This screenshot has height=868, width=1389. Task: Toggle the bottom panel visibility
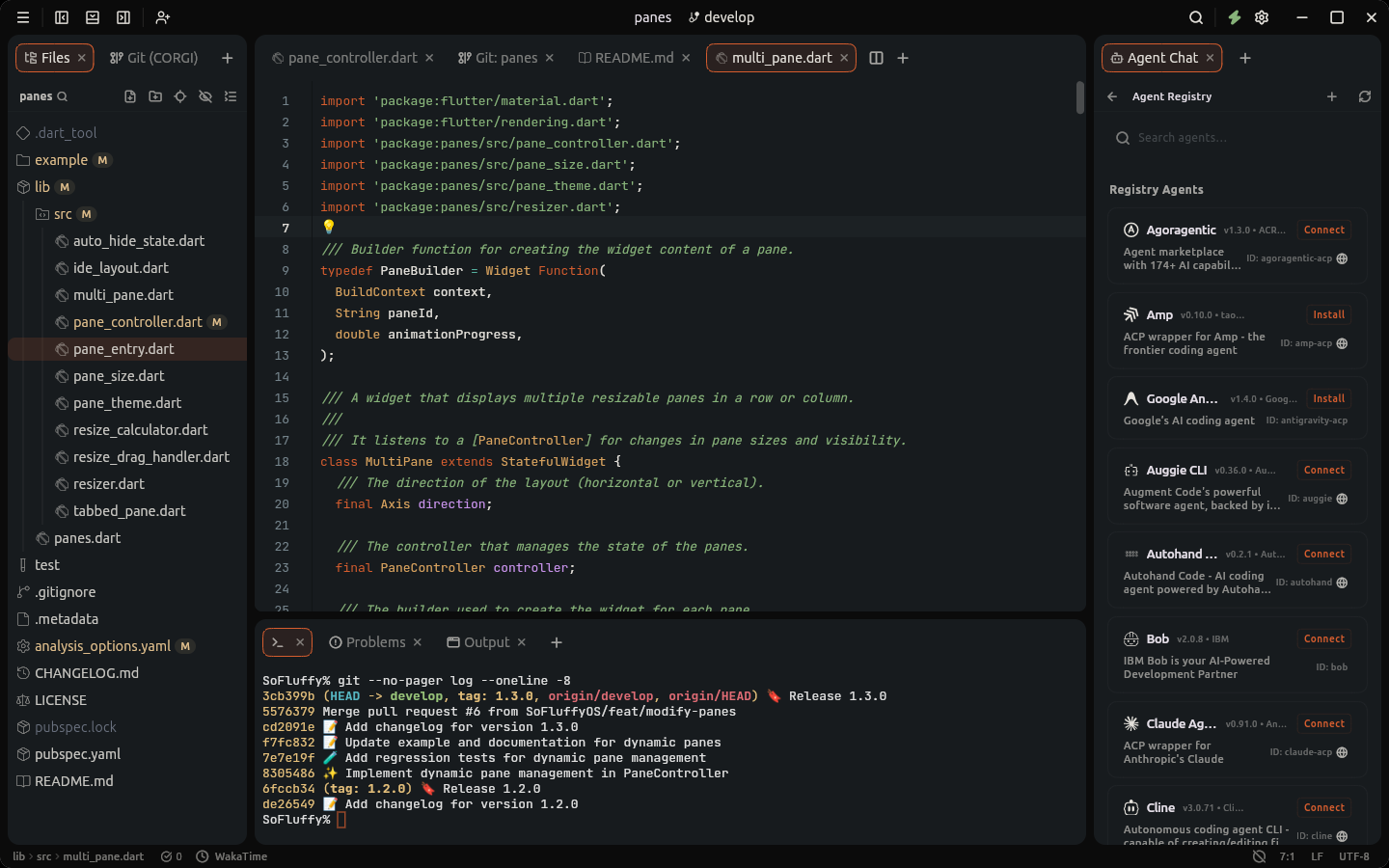93,17
